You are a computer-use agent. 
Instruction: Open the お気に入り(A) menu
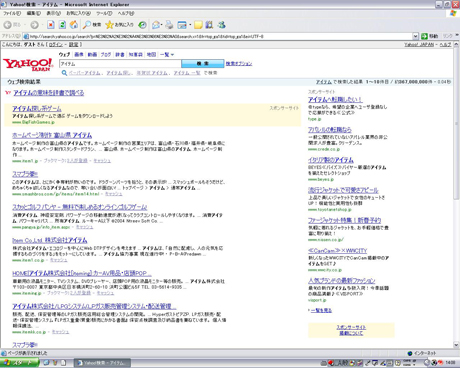tap(78, 13)
